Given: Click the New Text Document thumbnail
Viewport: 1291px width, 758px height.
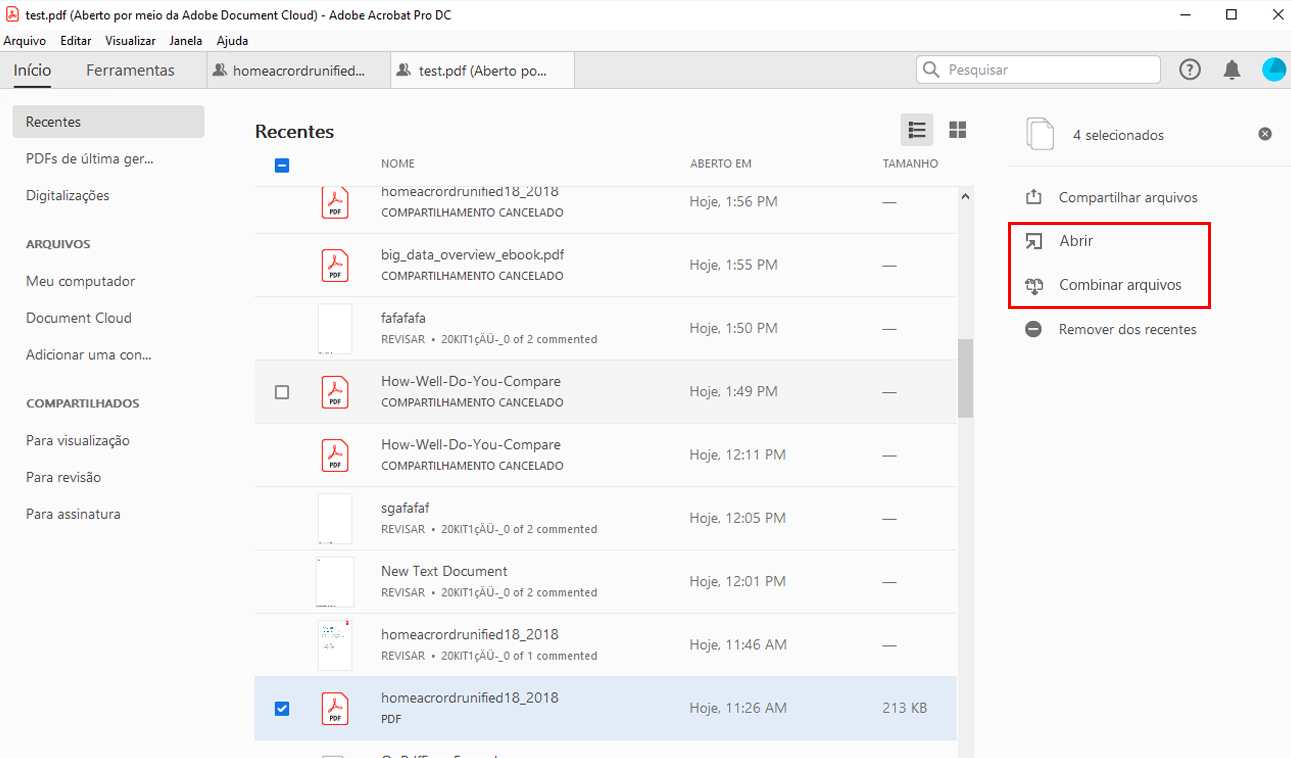Looking at the screenshot, I should tap(335, 582).
